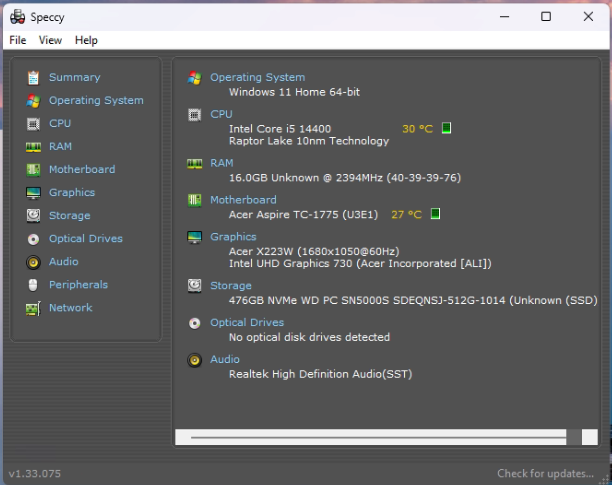Click the Graphics heading link in summary
This screenshot has width=612, height=485.
coord(233,236)
